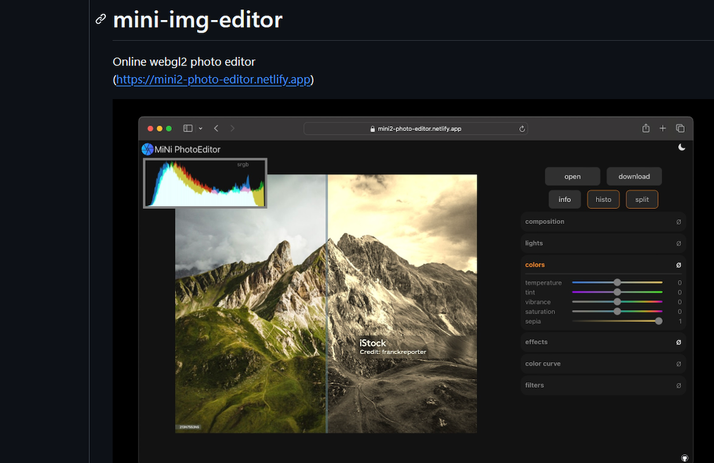This screenshot has height=463, width=714.
Task: Reset color curve with its reset icon
Action: 678,364
